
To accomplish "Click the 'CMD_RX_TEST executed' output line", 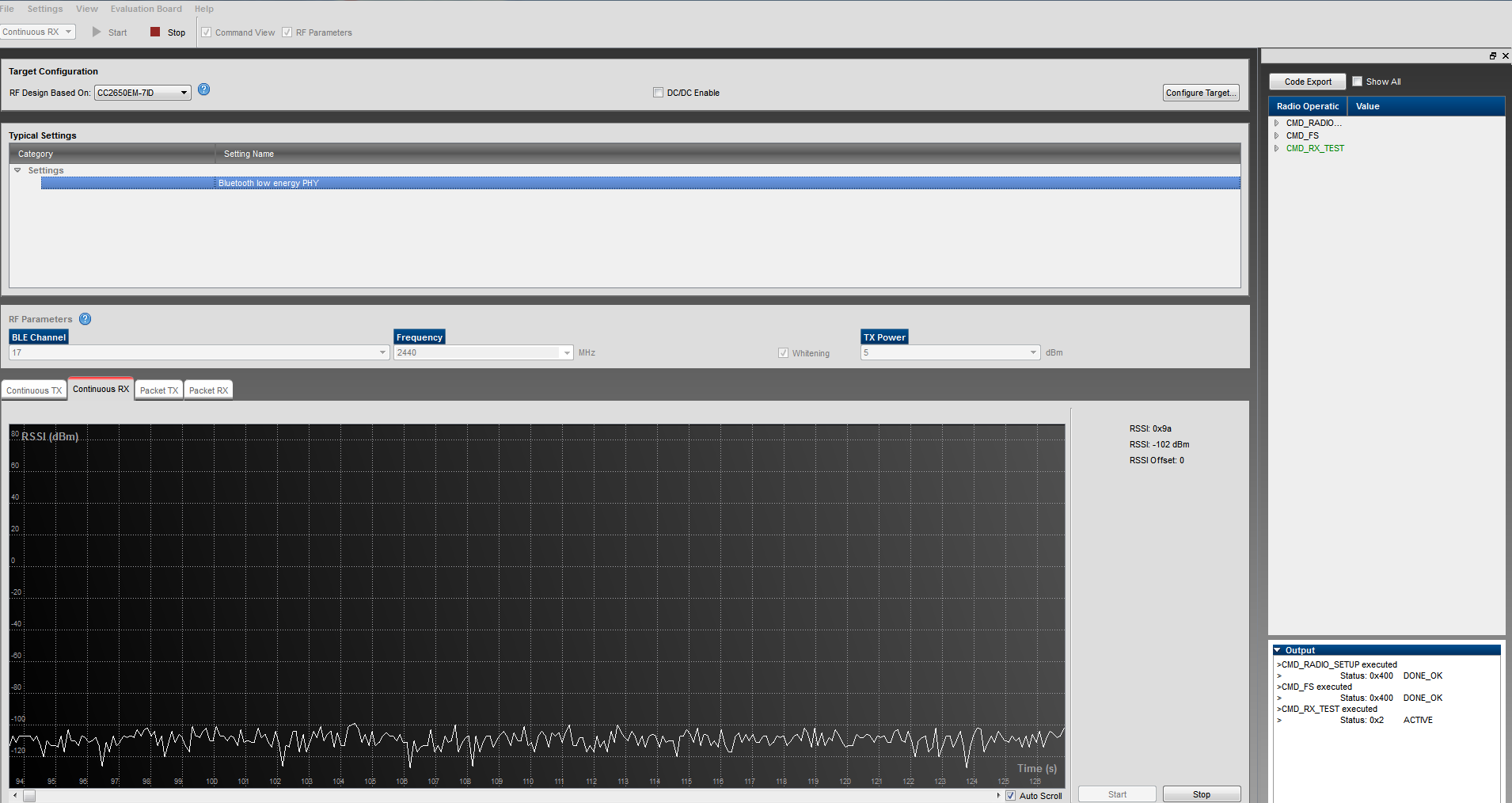I will [x=1327, y=709].
